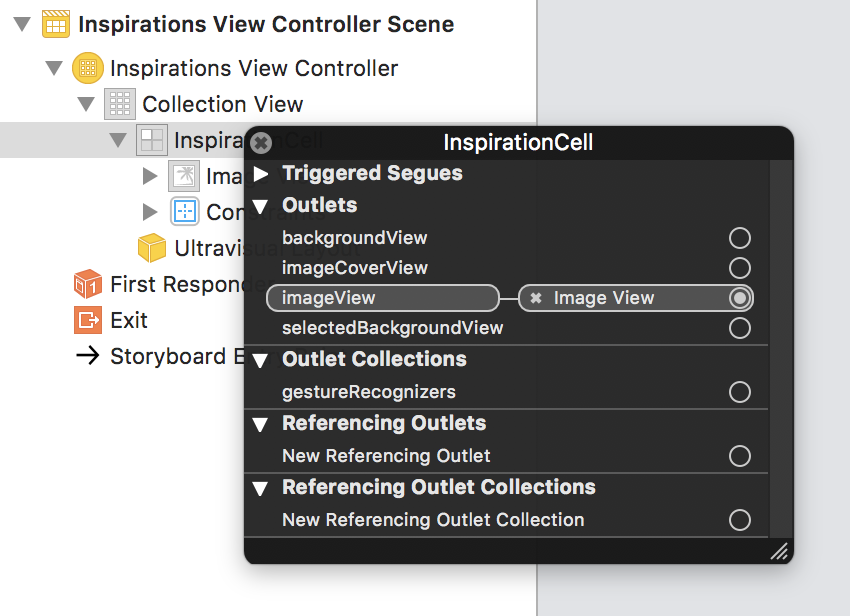Click the Collection View grid icon

click(120, 104)
